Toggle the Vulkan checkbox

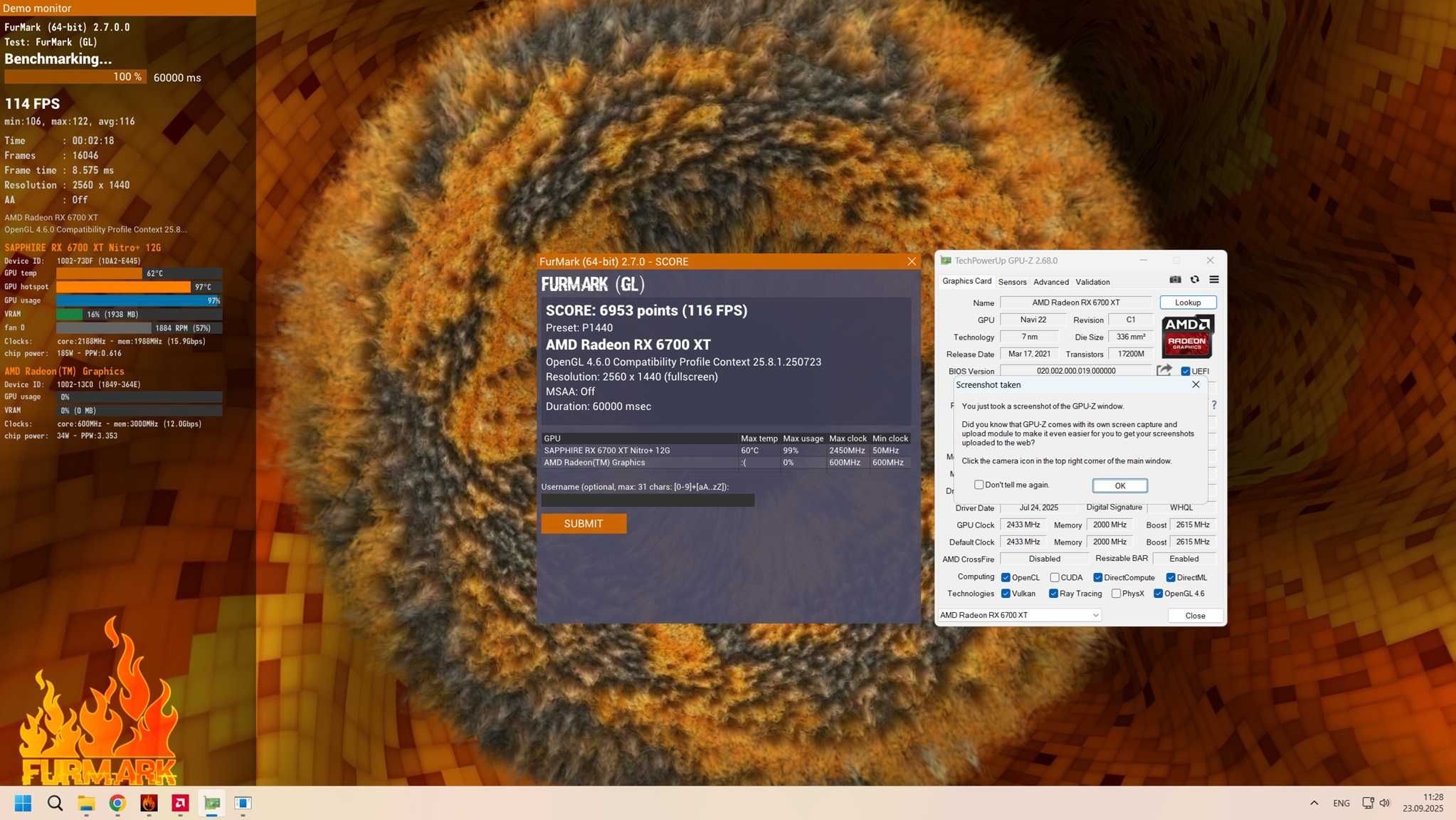pos(1006,594)
